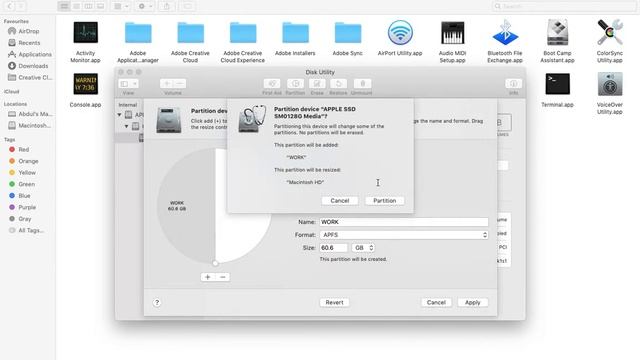Select Recents in Finder sidebar

coord(28,42)
